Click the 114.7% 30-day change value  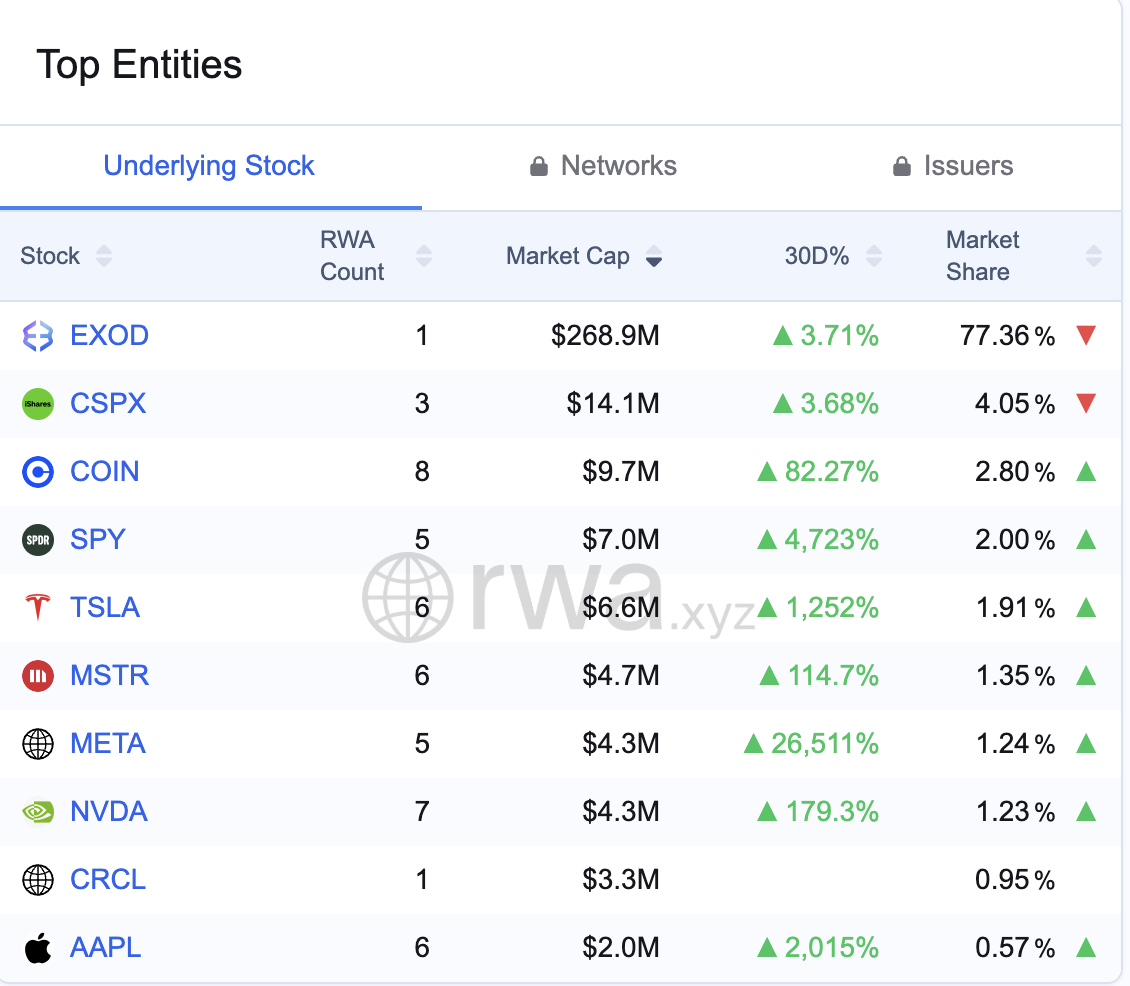(833, 676)
